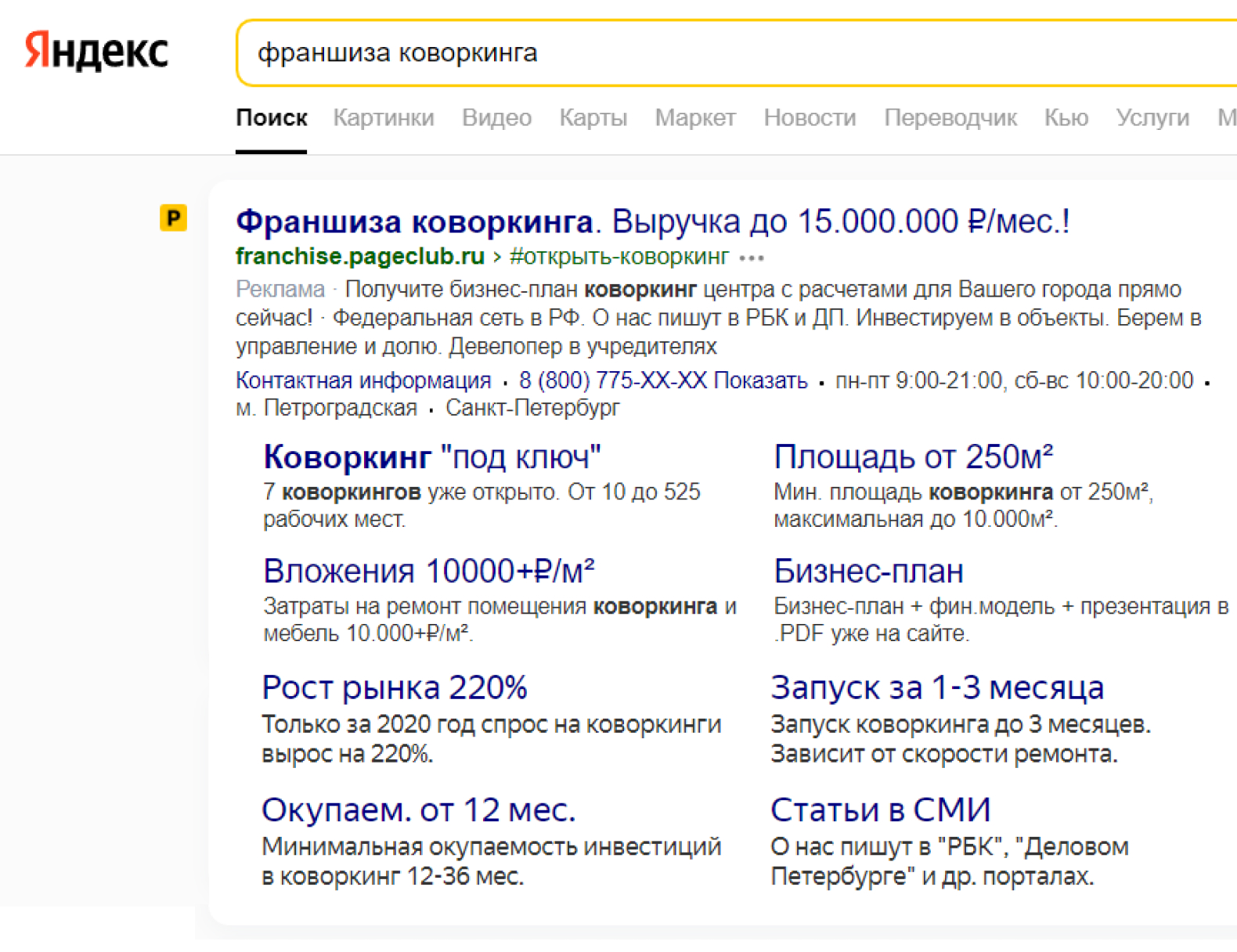Switch to the Новости tab
1237x952 pixels.
click(x=810, y=117)
